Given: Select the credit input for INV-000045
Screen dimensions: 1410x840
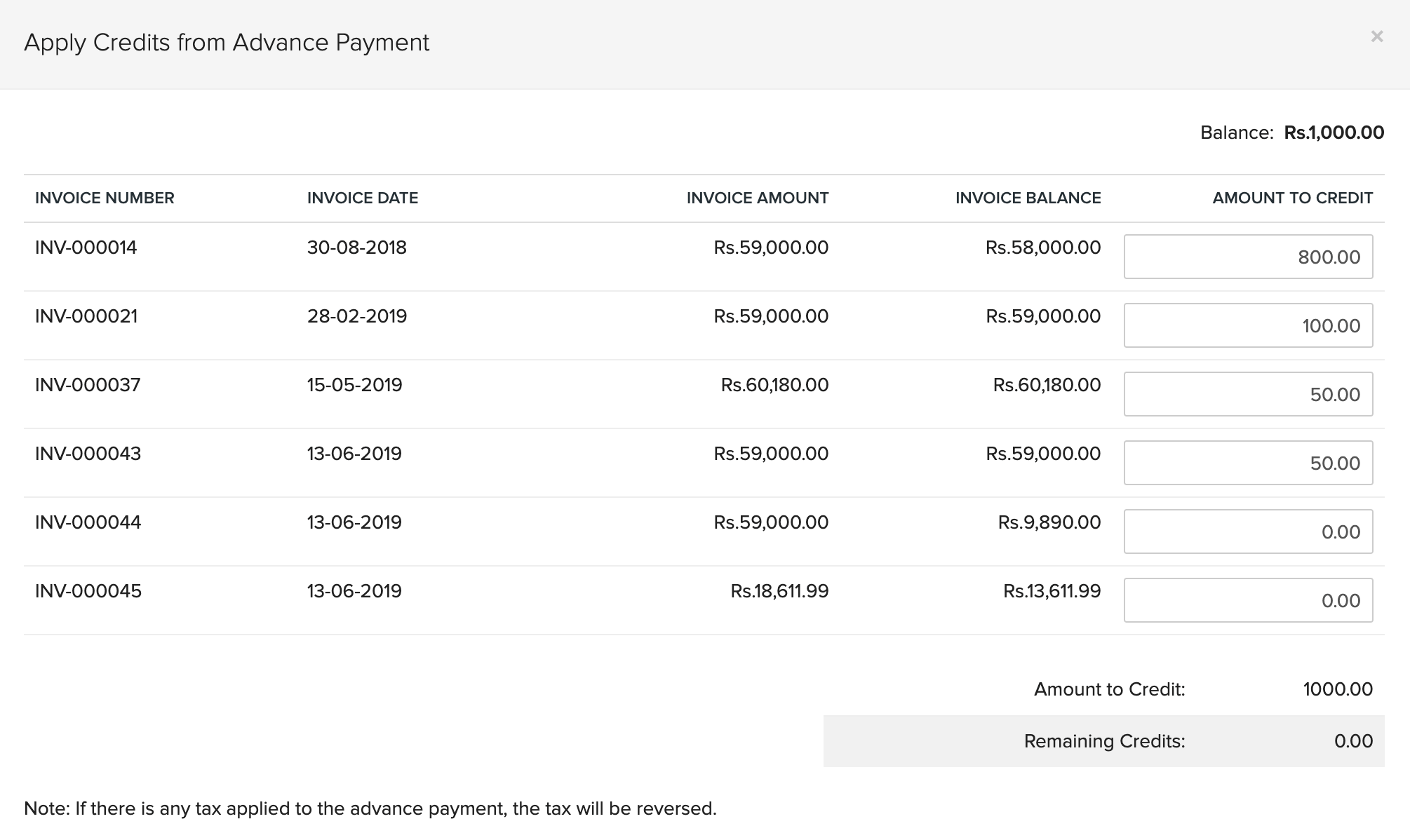Looking at the screenshot, I should pyautogui.click(x=1248, y=600).
